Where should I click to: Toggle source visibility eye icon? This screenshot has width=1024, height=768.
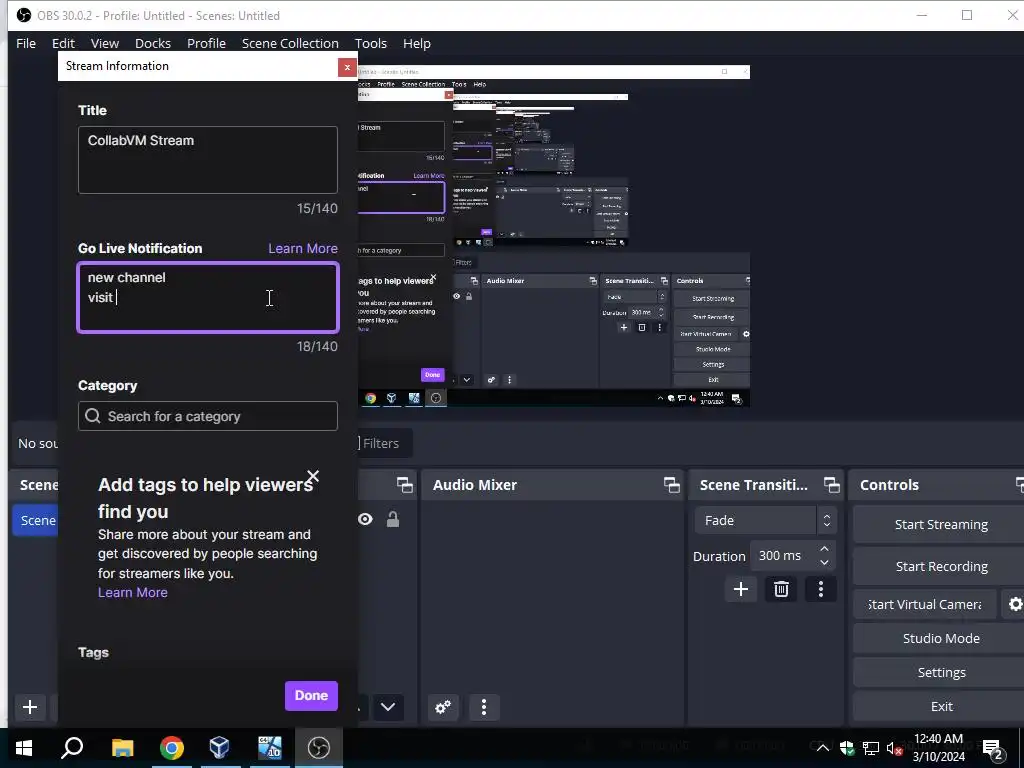(365, 519)
